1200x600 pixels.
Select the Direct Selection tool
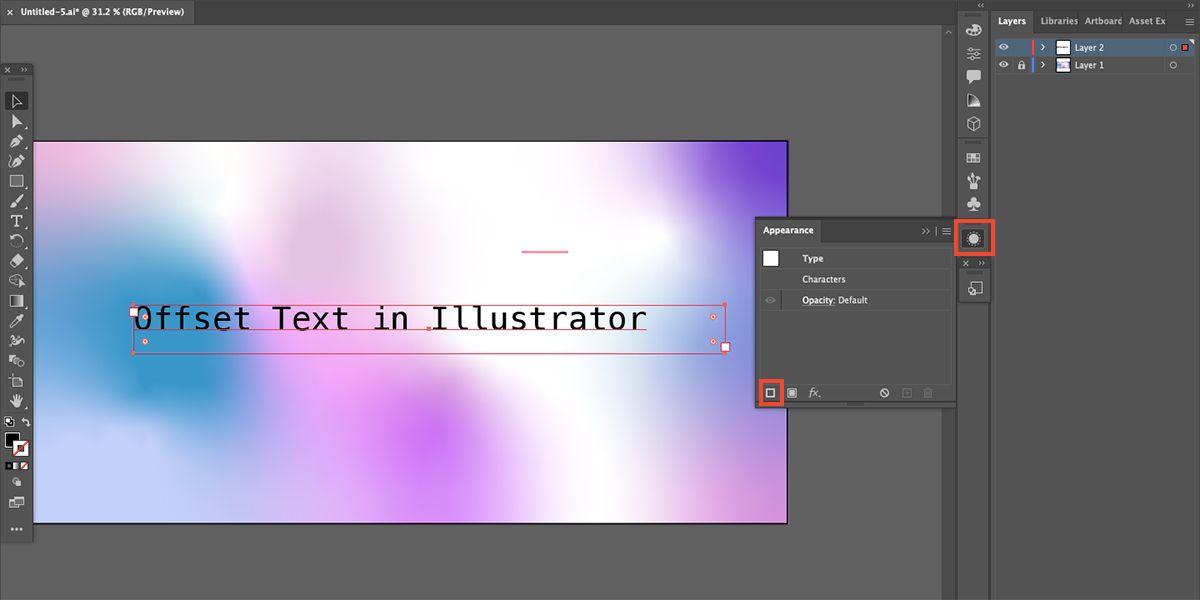[x=17, y=121]
